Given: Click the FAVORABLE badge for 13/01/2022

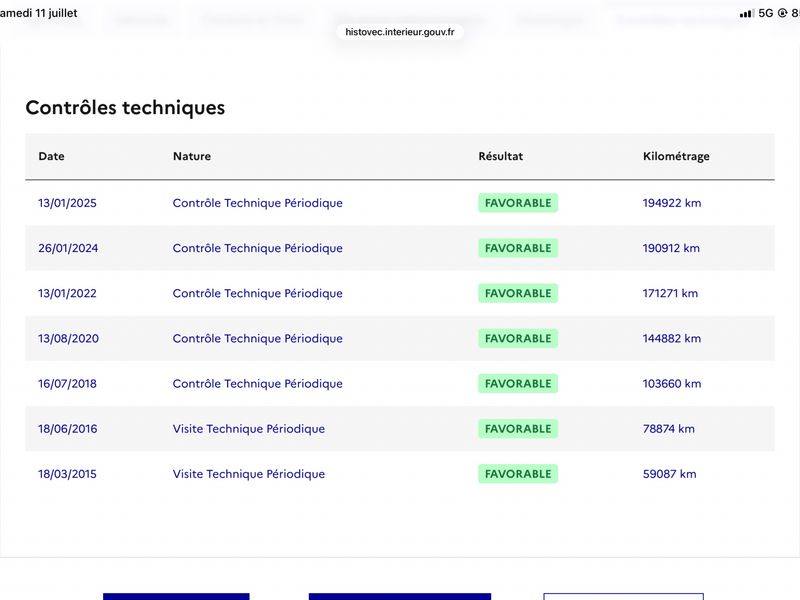Looking at the screenshot, I should [x=518, y=293].
